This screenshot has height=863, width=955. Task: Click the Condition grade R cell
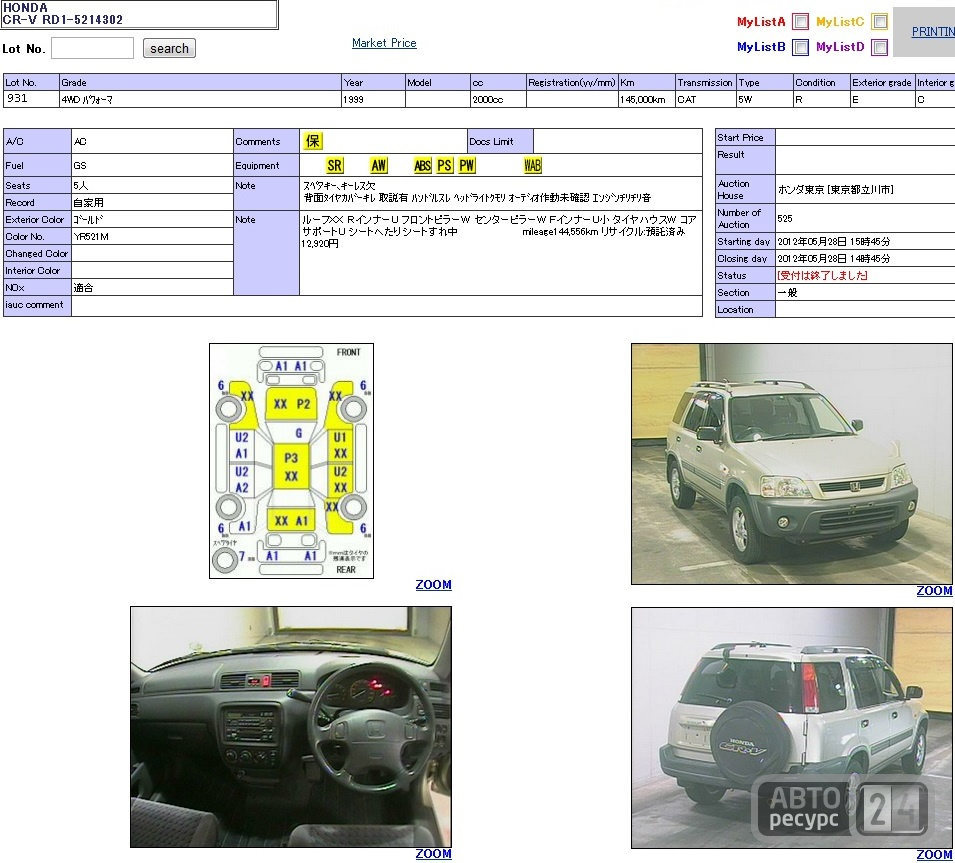click(x=822, y=99)
